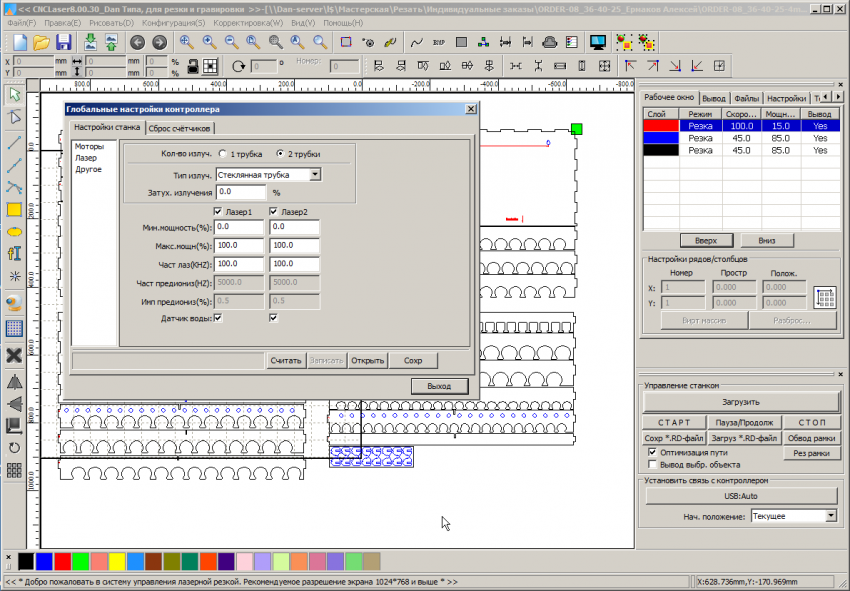850x591 pixels.
Task: Open the 'Тип излуч.' dropdown
Action: pyautogui.click(x=315, y=175)
